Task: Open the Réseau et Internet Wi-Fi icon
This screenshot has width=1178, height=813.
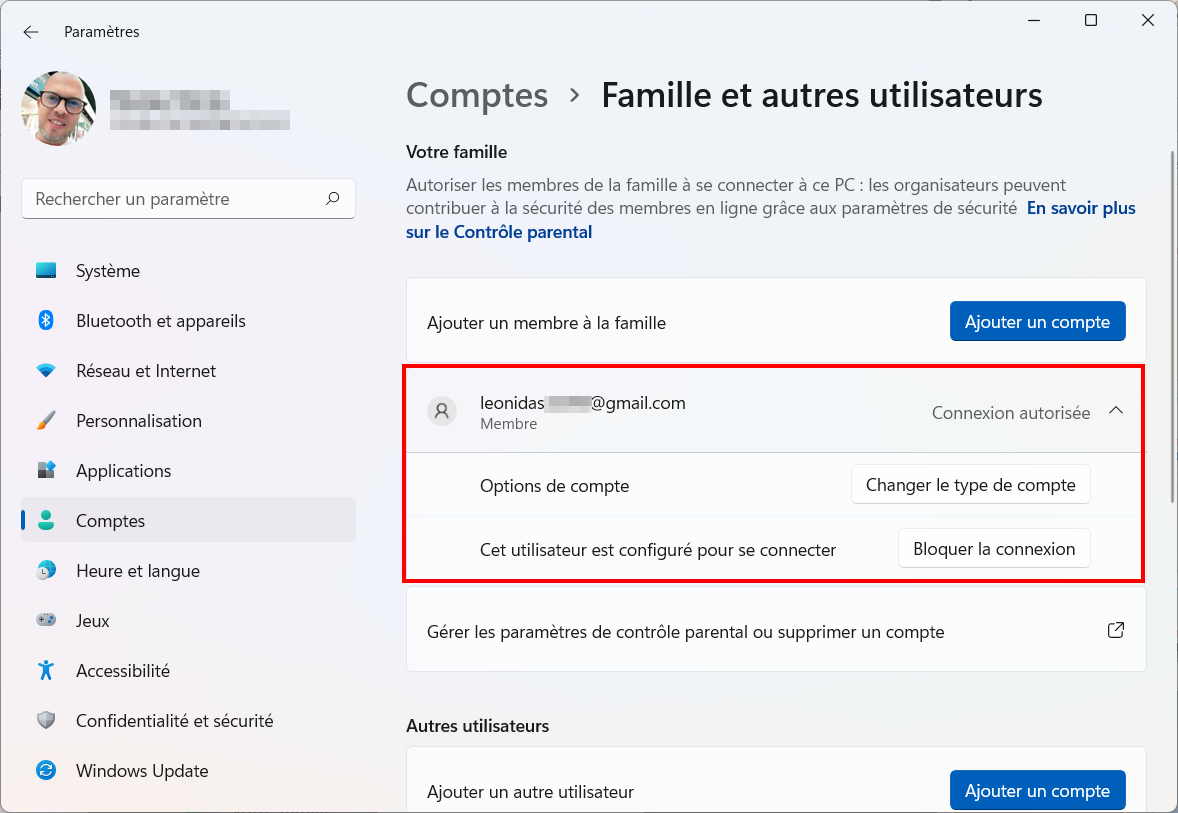Action: (x=46, y=370)
